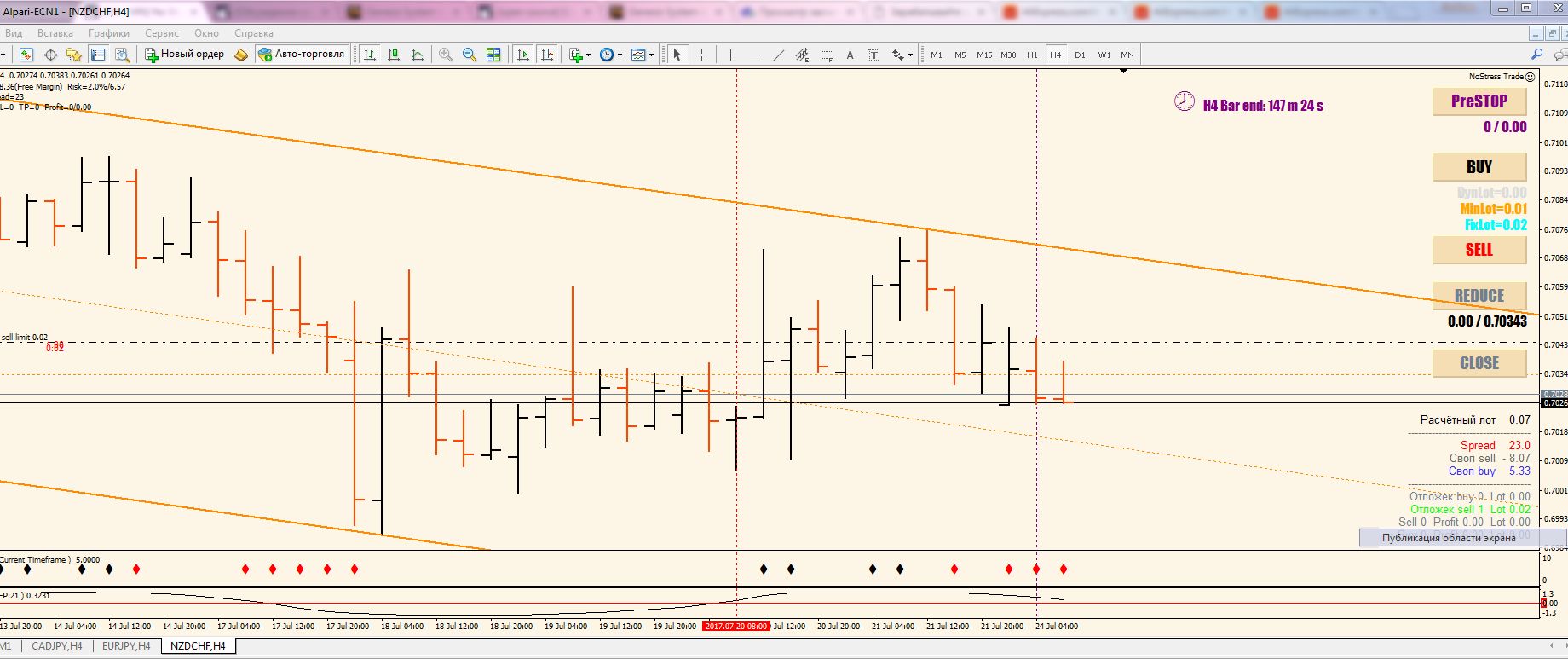Open the MetaEditor yellow book icon
Screen dimensions: 1568x659
(241, 55)
